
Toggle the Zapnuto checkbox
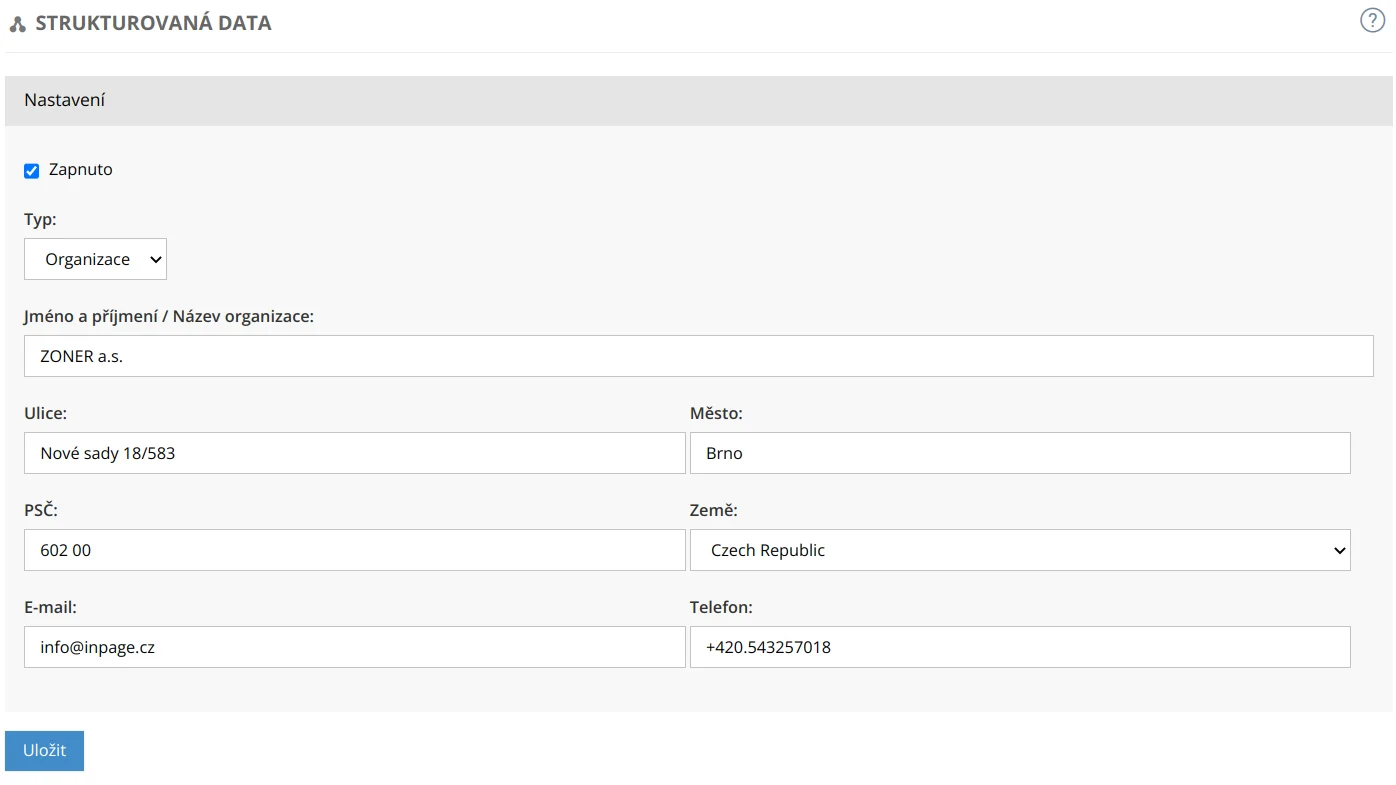[x=31, y=171]
